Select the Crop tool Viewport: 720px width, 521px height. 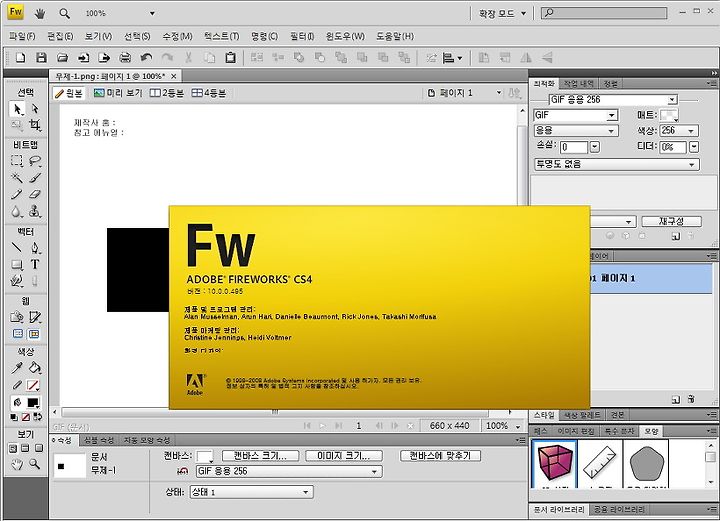click(35, 125)
